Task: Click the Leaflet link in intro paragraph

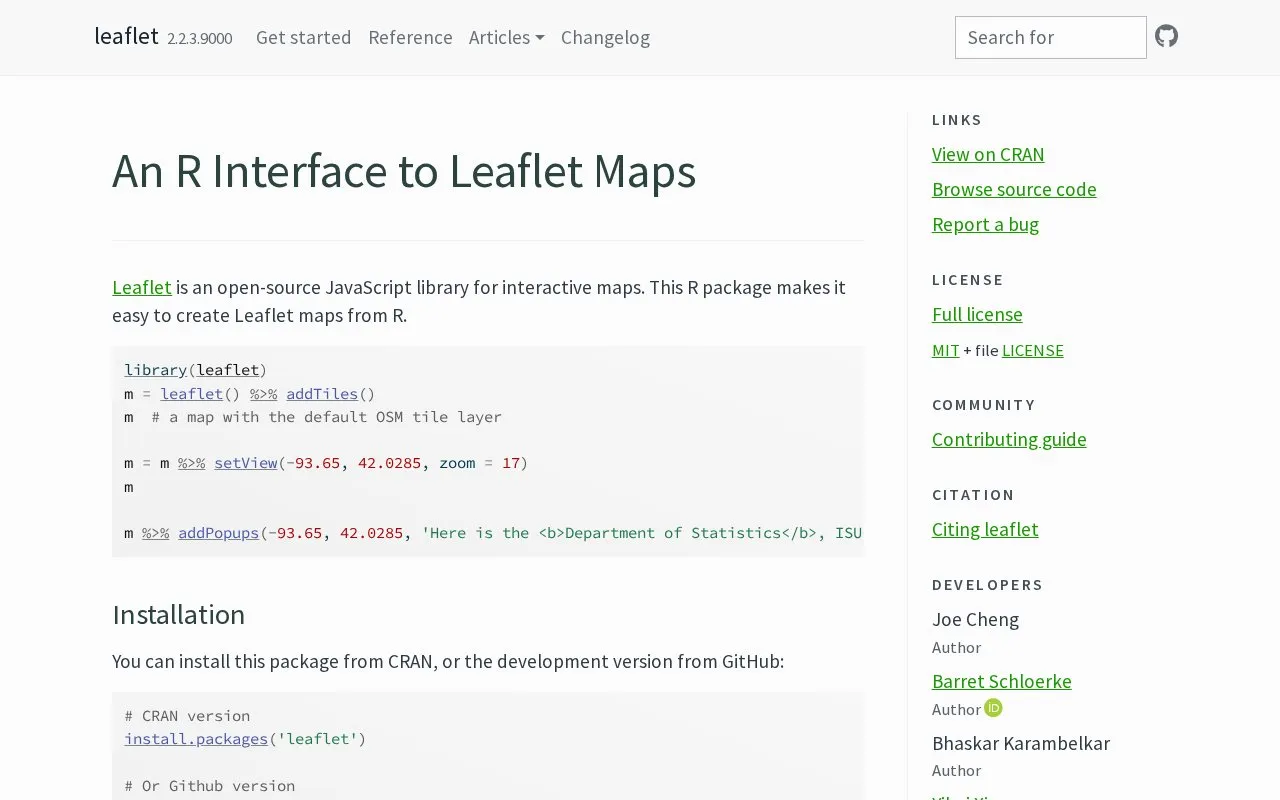Action: click(x=142, y=287)
